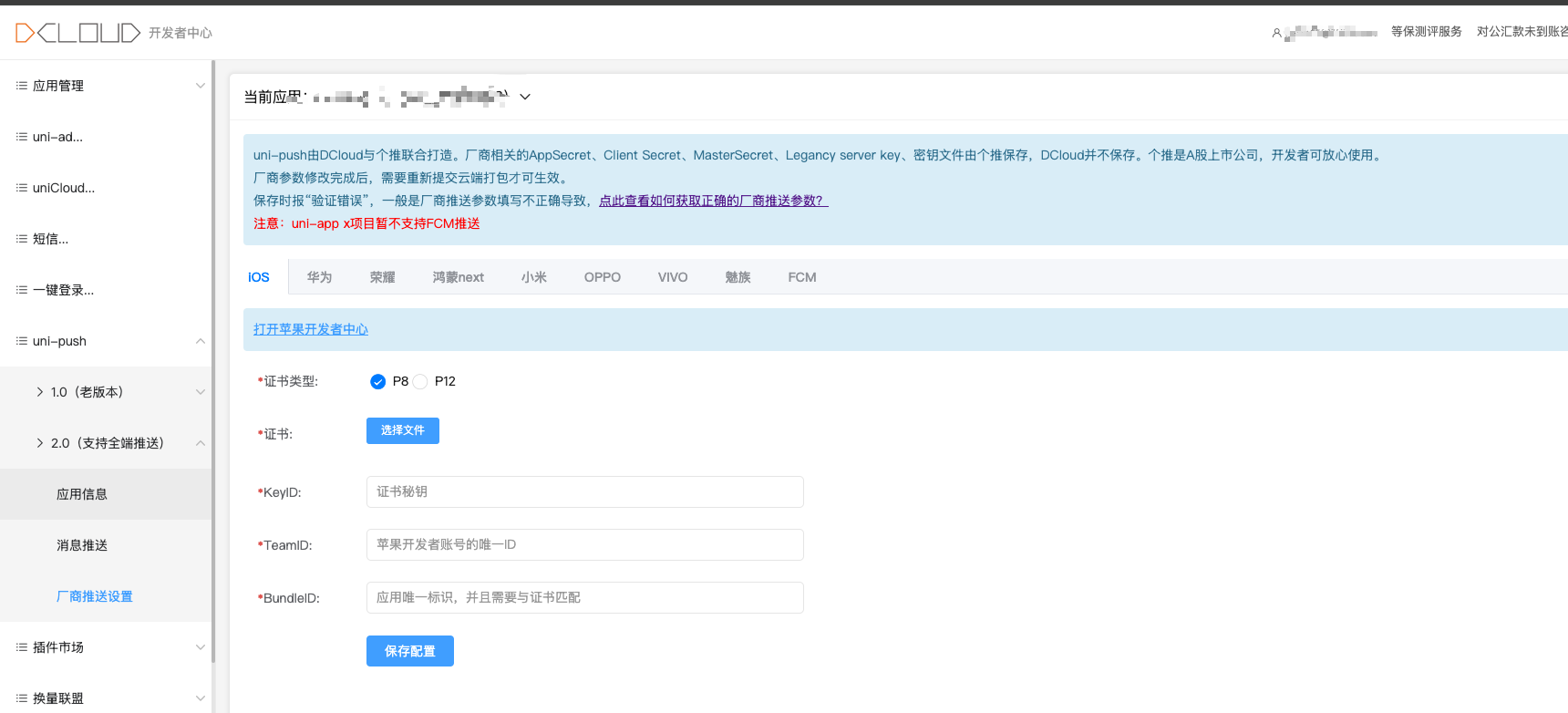
Task: Open 应用信息 in the sidebar
Action: (x=106, y=494)
